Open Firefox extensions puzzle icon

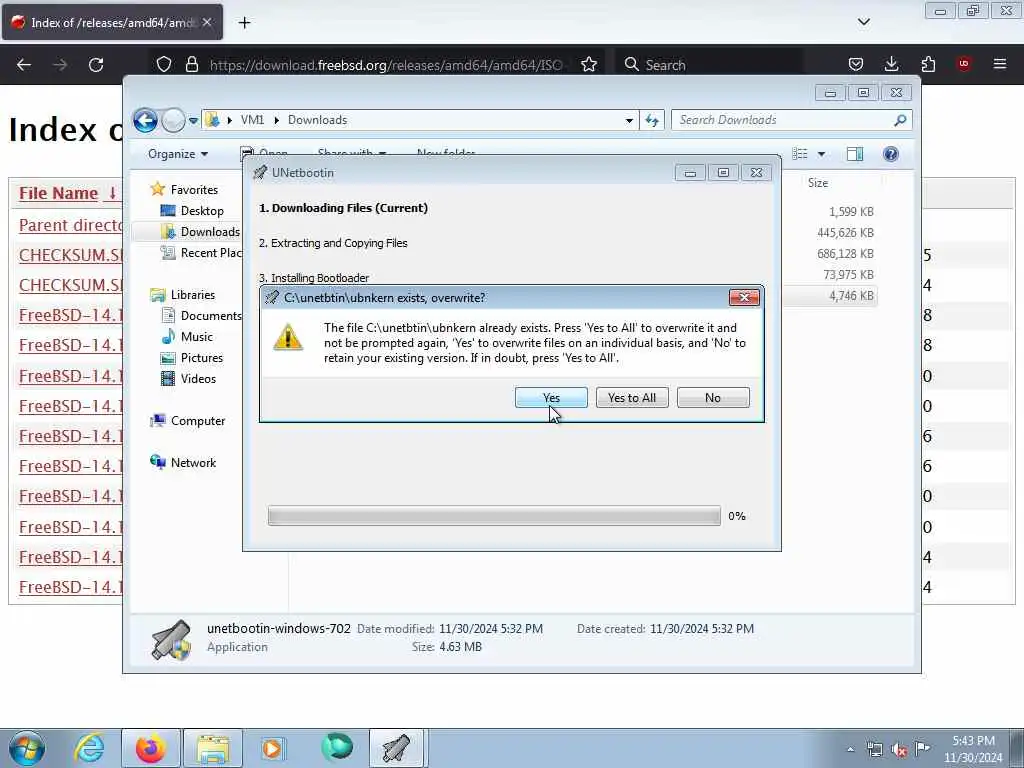928,65
